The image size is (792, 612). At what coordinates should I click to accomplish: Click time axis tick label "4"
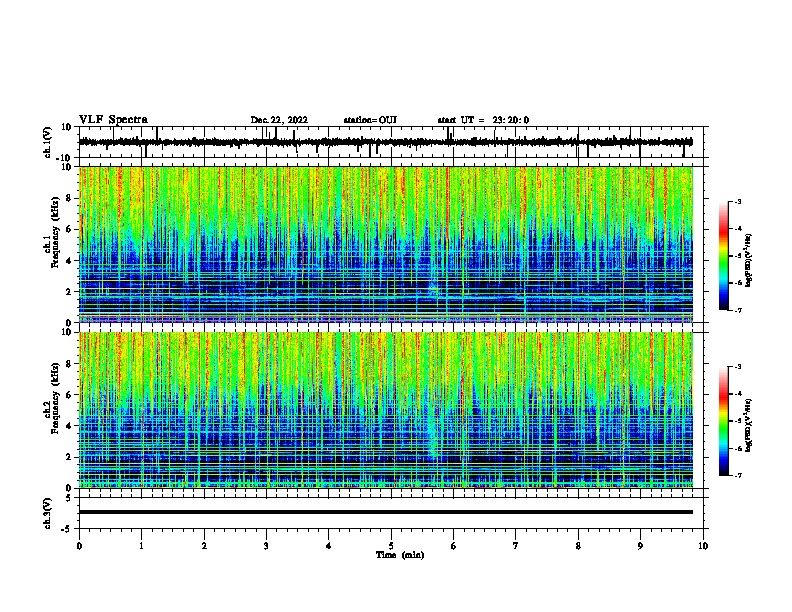[x=329, y=546]
